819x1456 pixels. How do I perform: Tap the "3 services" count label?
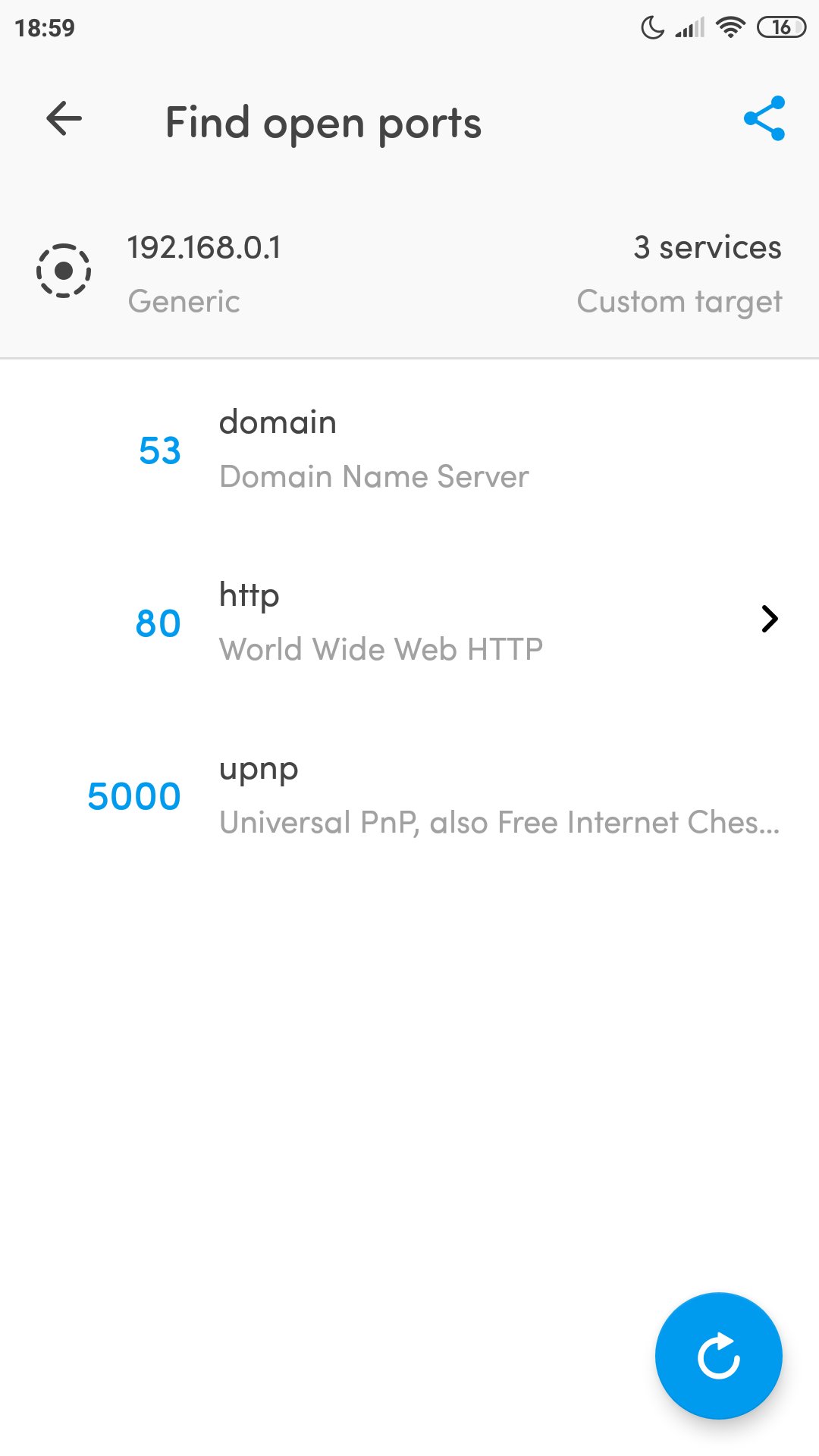tap(707, 248)
